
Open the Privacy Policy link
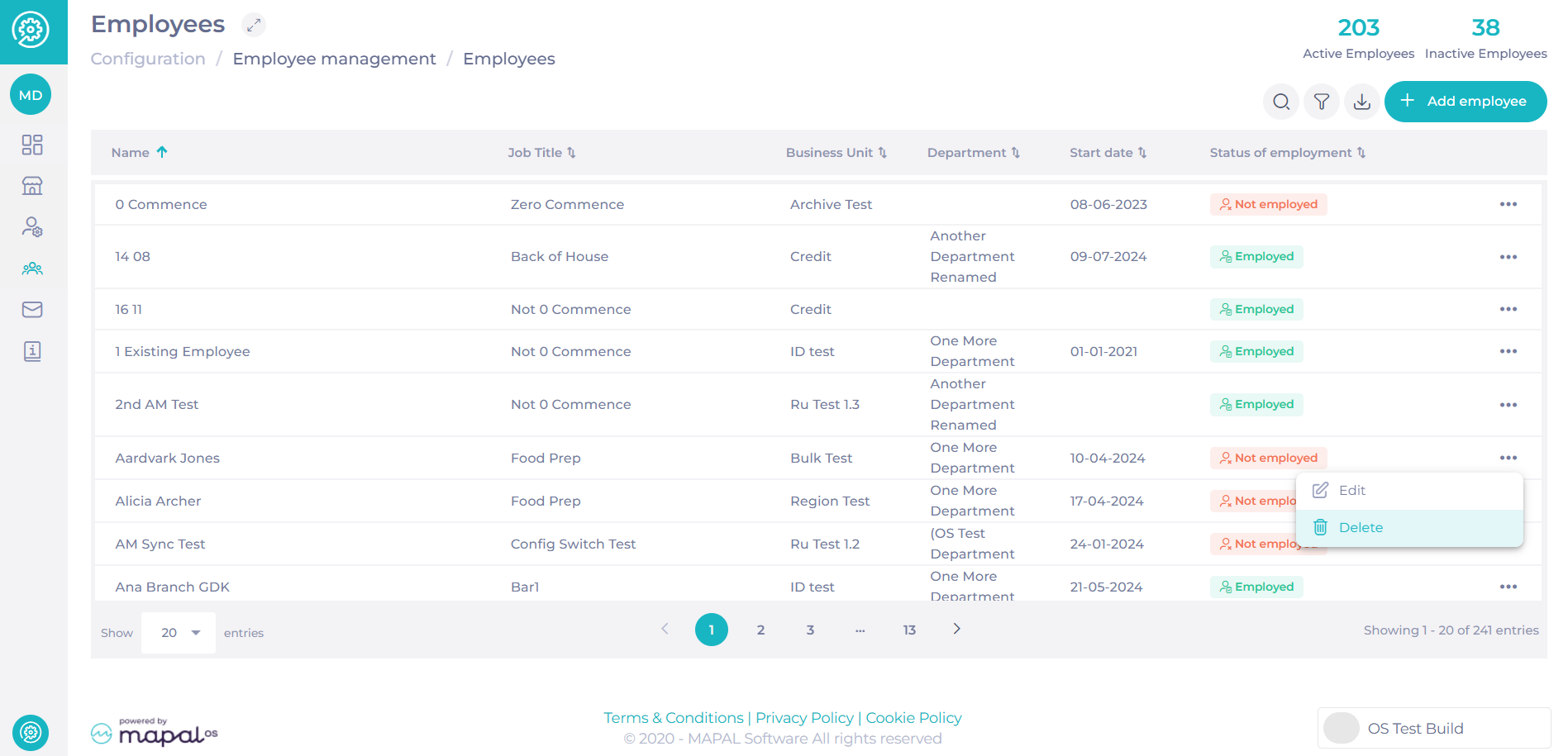[x=804, y=718]
